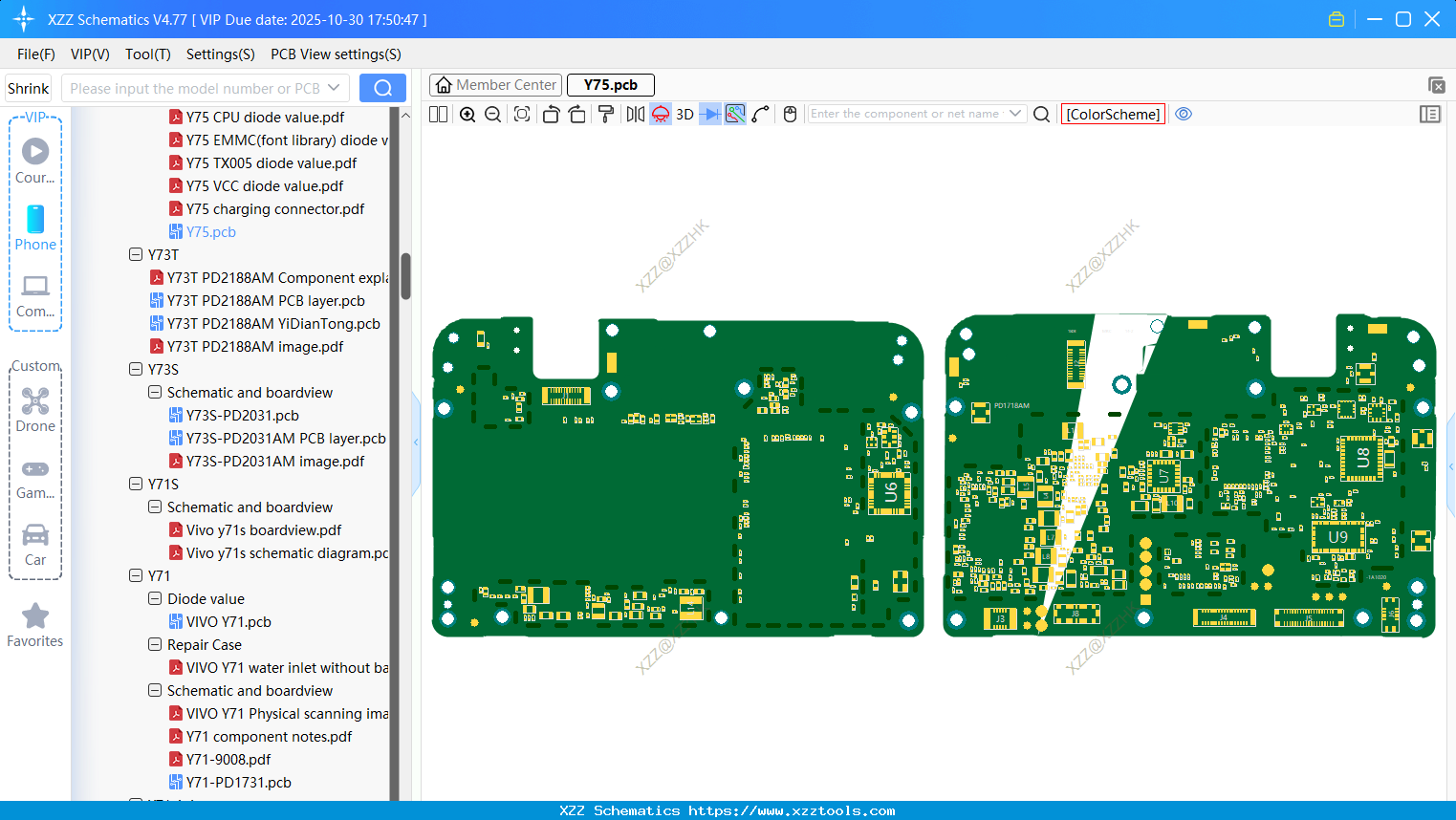Select the paint roller tool
This screenshot has height=820, width=1456.
click(606, 115)
